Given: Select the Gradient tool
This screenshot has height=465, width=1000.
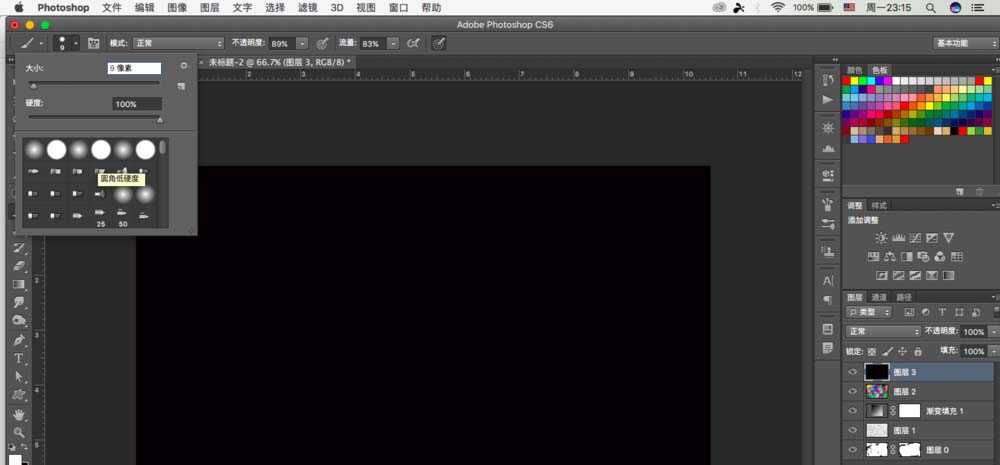Looking at the screenshot, I should coord(18,284).
